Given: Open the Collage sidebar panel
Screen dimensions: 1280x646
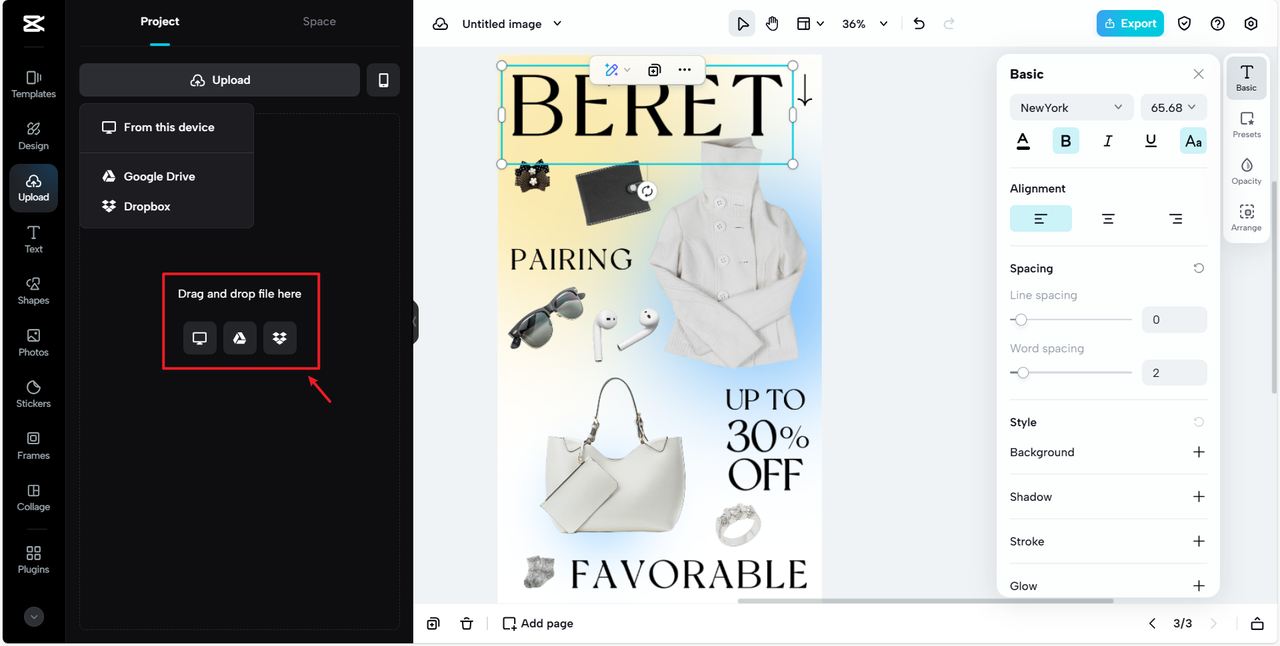Looking at the screenshot, I should [33, 497].
